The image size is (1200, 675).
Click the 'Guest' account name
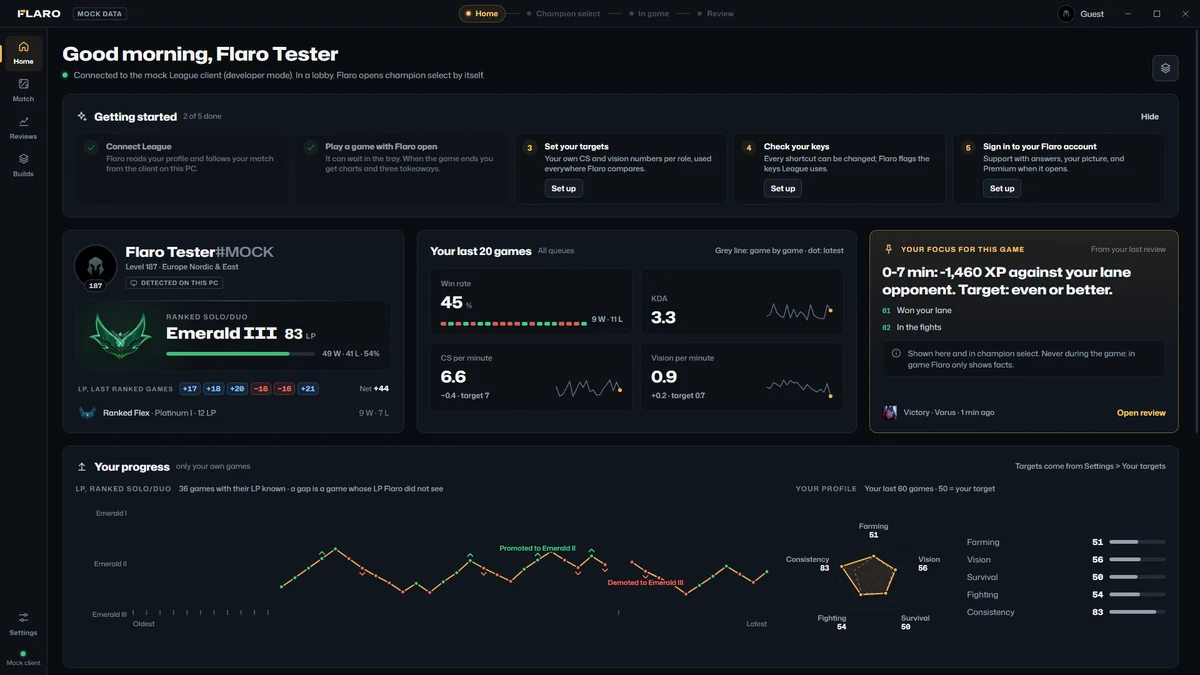pyautogui.click(x=1092, y=14)
